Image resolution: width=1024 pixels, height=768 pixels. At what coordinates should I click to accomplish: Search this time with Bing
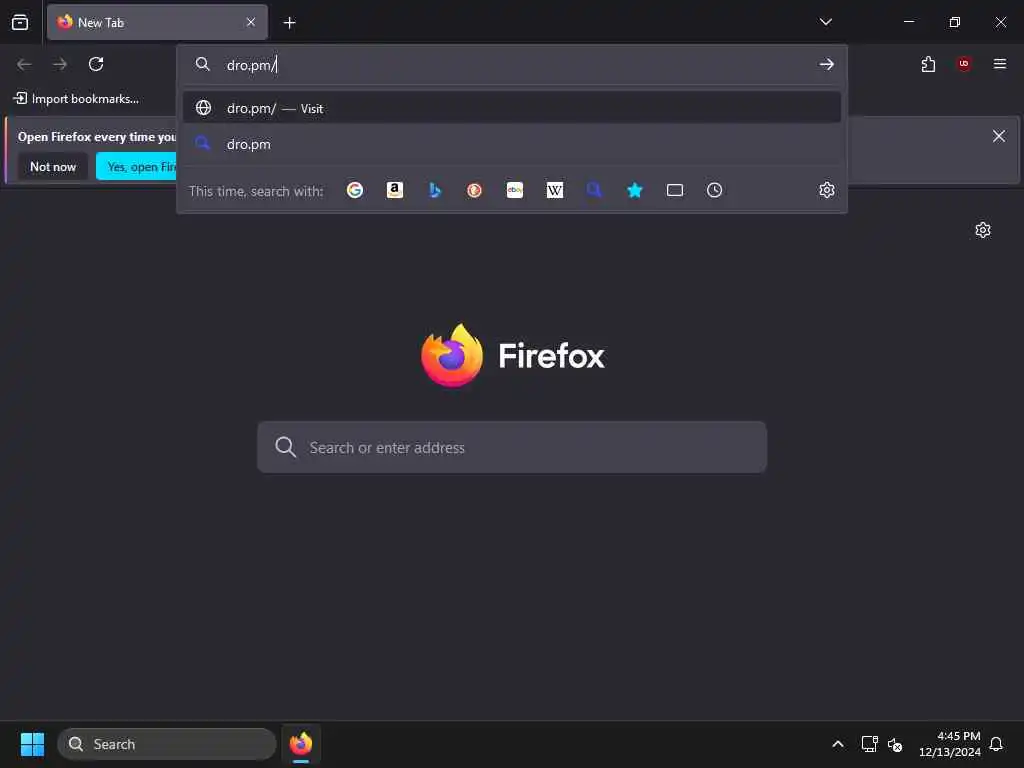[435, 190]
